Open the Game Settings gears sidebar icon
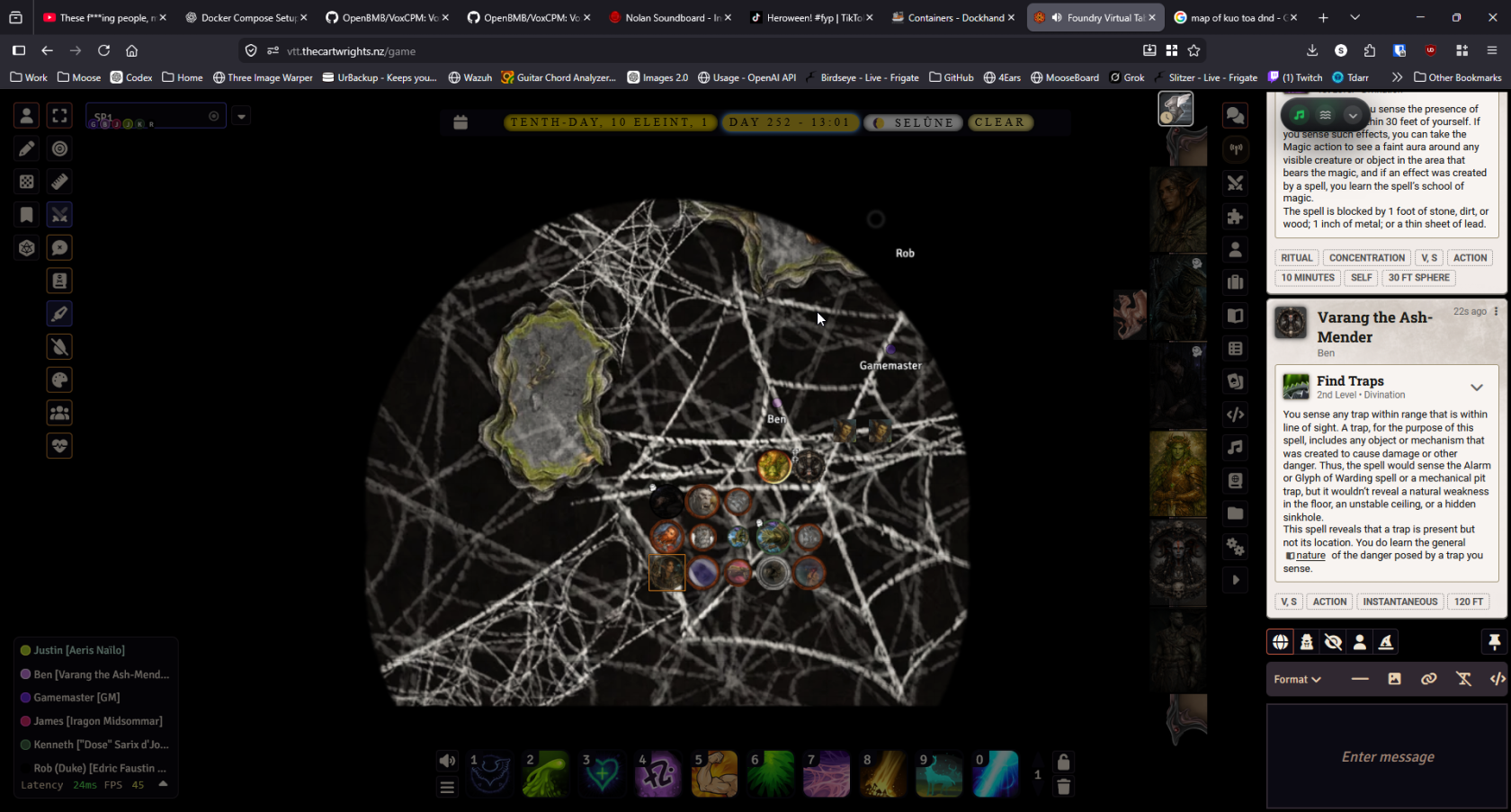The height and width of the screenshot is (812, 1511). 1236,547
